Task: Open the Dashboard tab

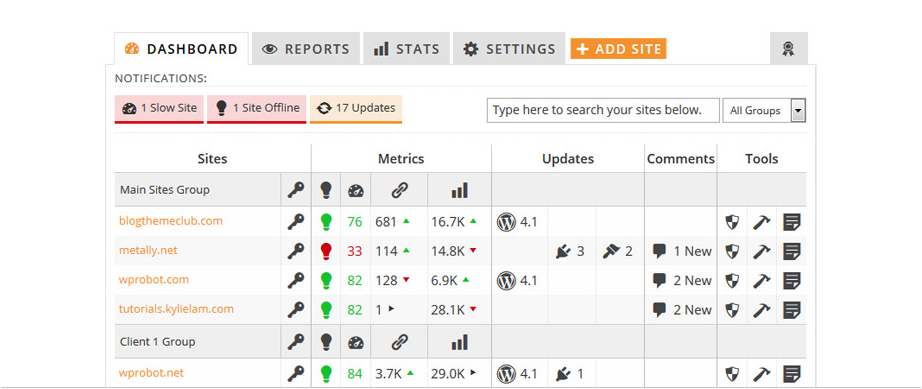Action: tap(181, 49)
